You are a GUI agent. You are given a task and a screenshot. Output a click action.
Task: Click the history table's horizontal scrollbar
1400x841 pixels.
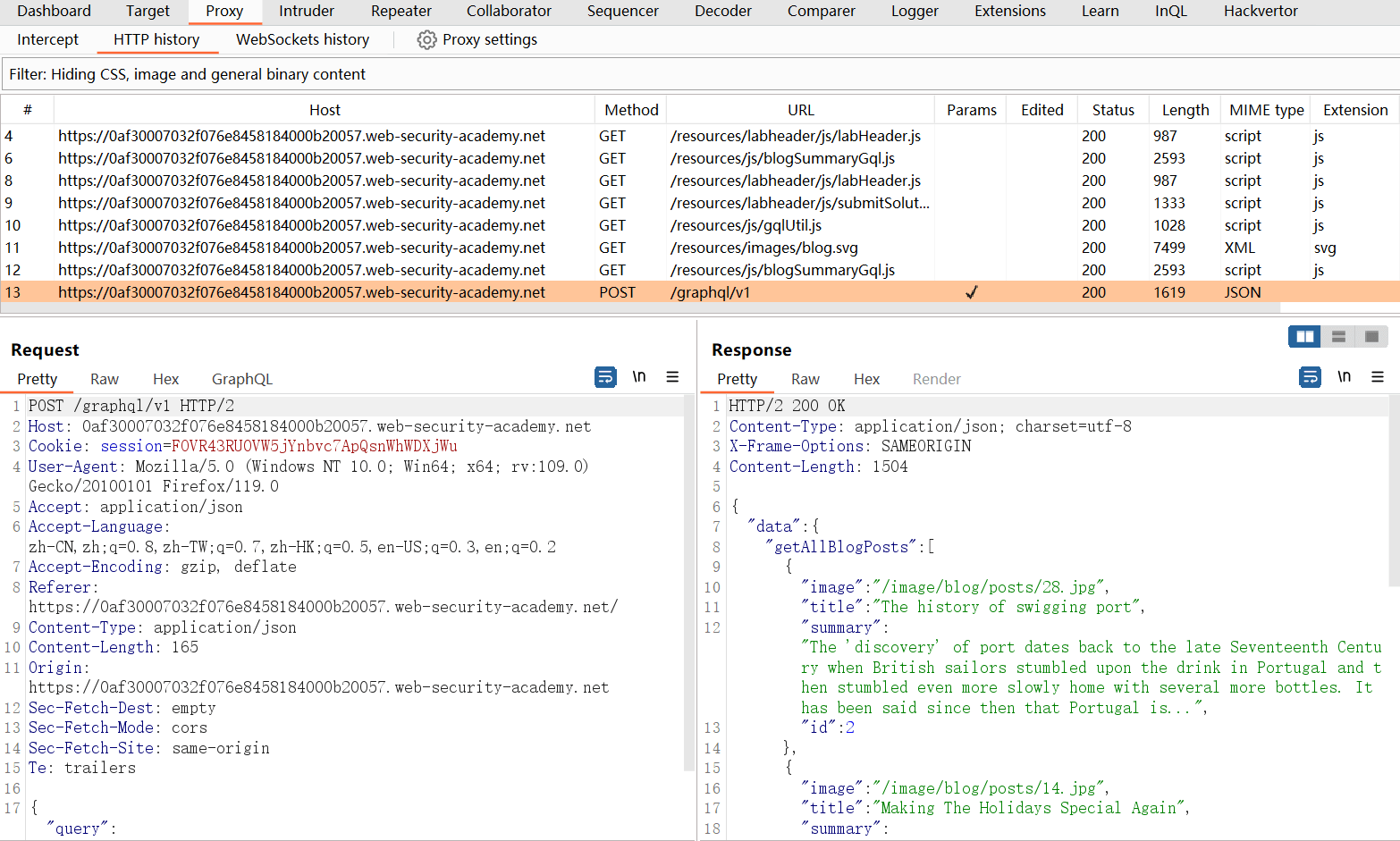pyautogui.click(x=639, y=307)
